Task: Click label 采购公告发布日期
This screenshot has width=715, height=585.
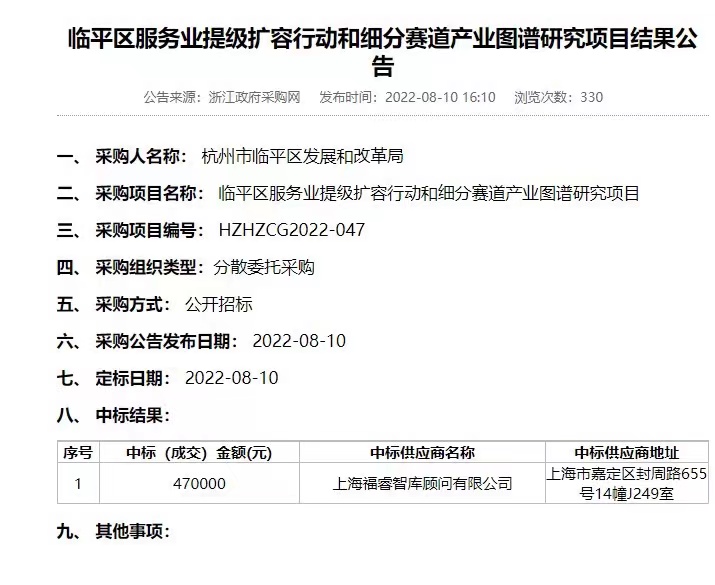Action: 162,341
